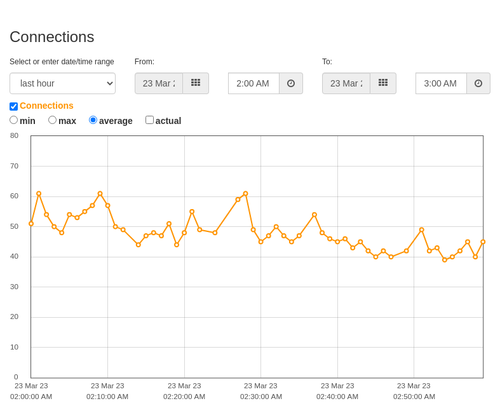Image resolution: width=500 pixels, height=403 pixels.
Task: Open the From date calendar picker icon
Action: [x=196, y=83]
